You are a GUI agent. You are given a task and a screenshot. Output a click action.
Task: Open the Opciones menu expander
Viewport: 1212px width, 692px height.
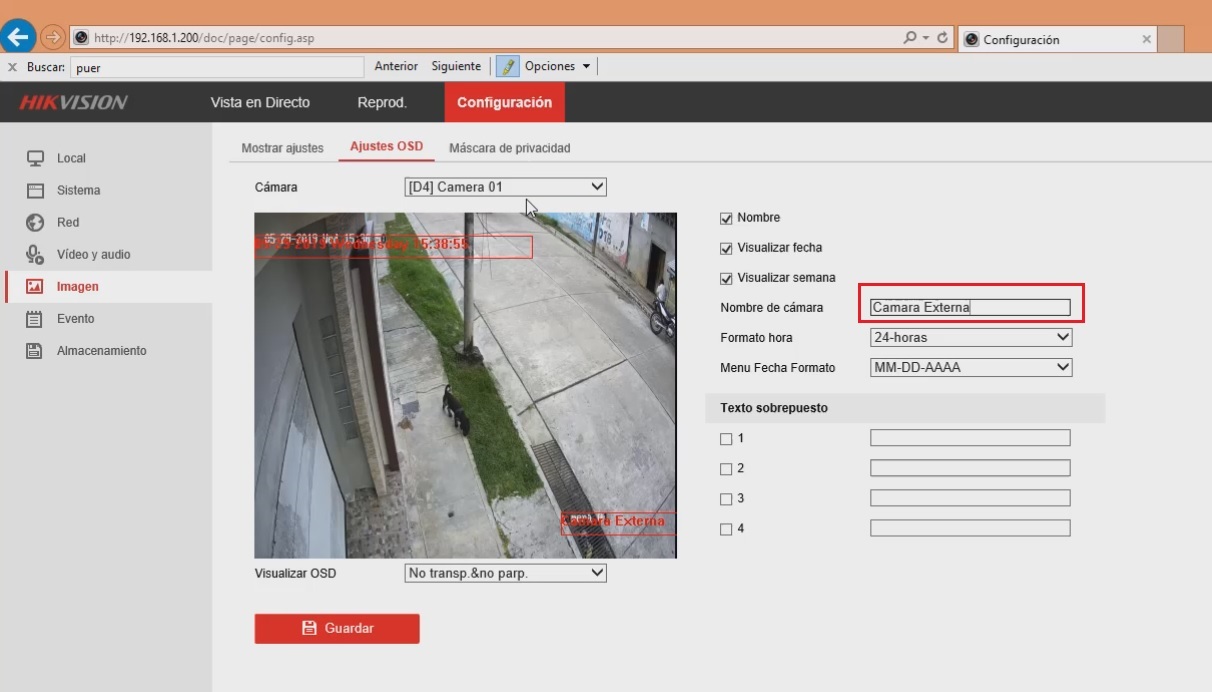(587, 66)
